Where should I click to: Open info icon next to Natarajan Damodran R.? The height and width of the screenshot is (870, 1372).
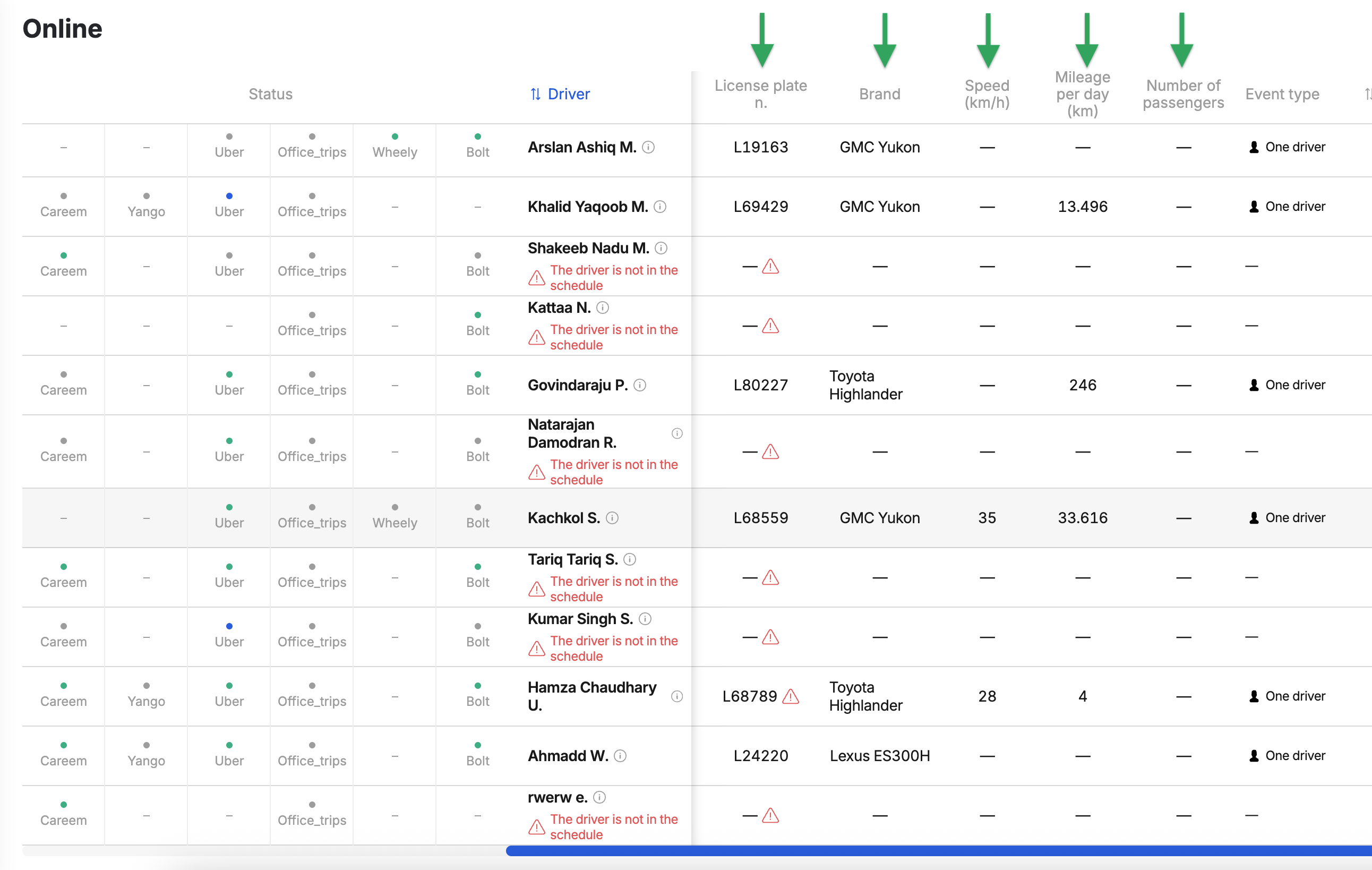point(677,433)
